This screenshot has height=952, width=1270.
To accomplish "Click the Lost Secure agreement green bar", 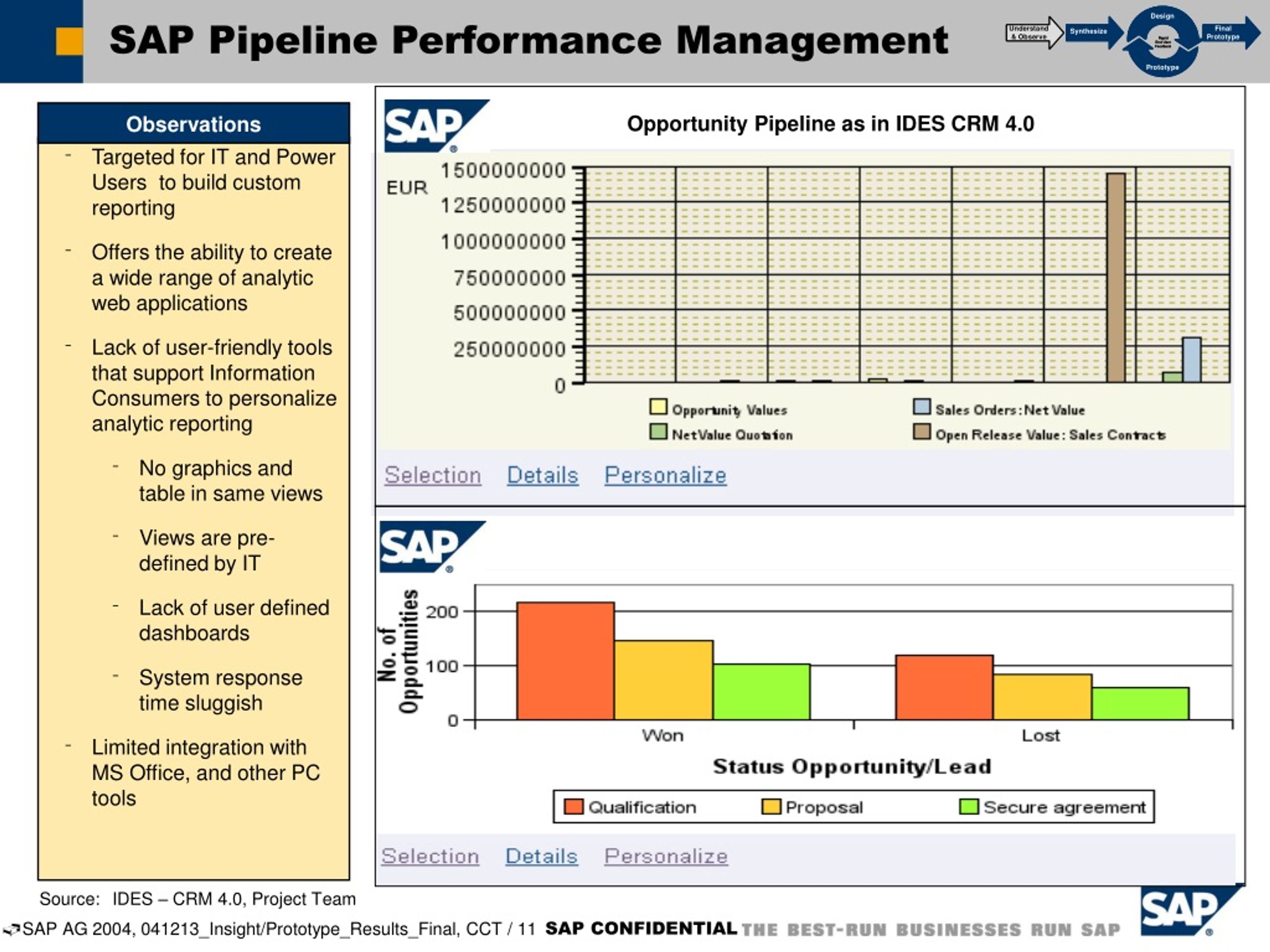I will [1141, 703].
